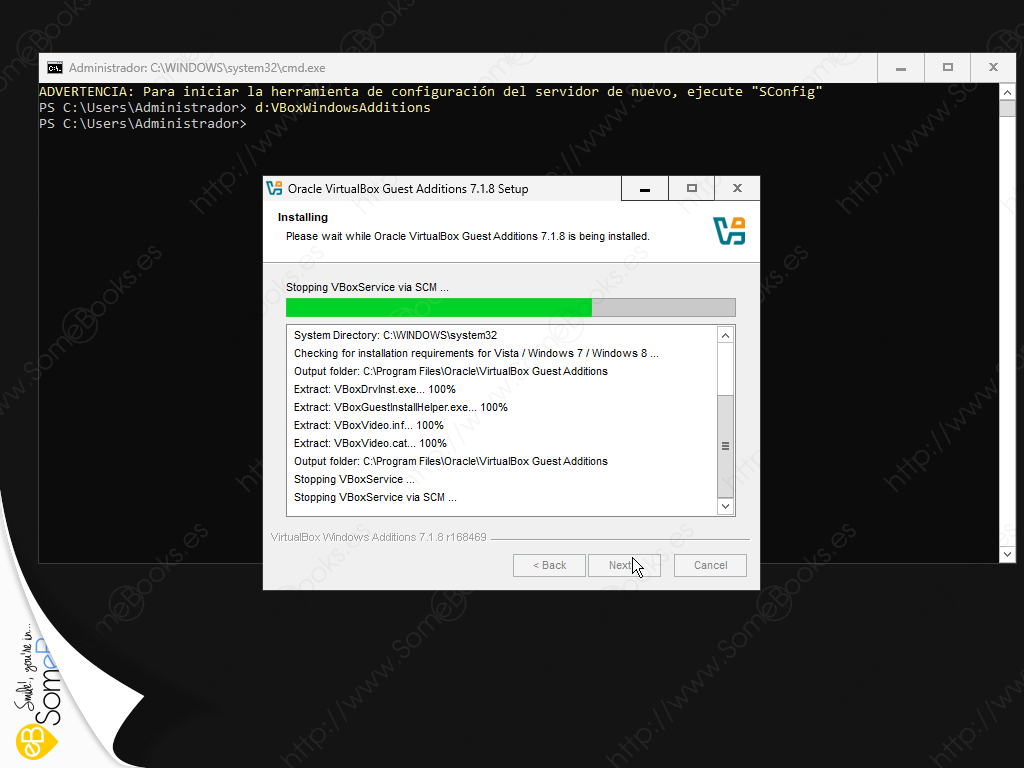The height and width of the screenshot is (768, 1024).
Task: Click the "Next" button in the installer
Action: pos(624,565)
